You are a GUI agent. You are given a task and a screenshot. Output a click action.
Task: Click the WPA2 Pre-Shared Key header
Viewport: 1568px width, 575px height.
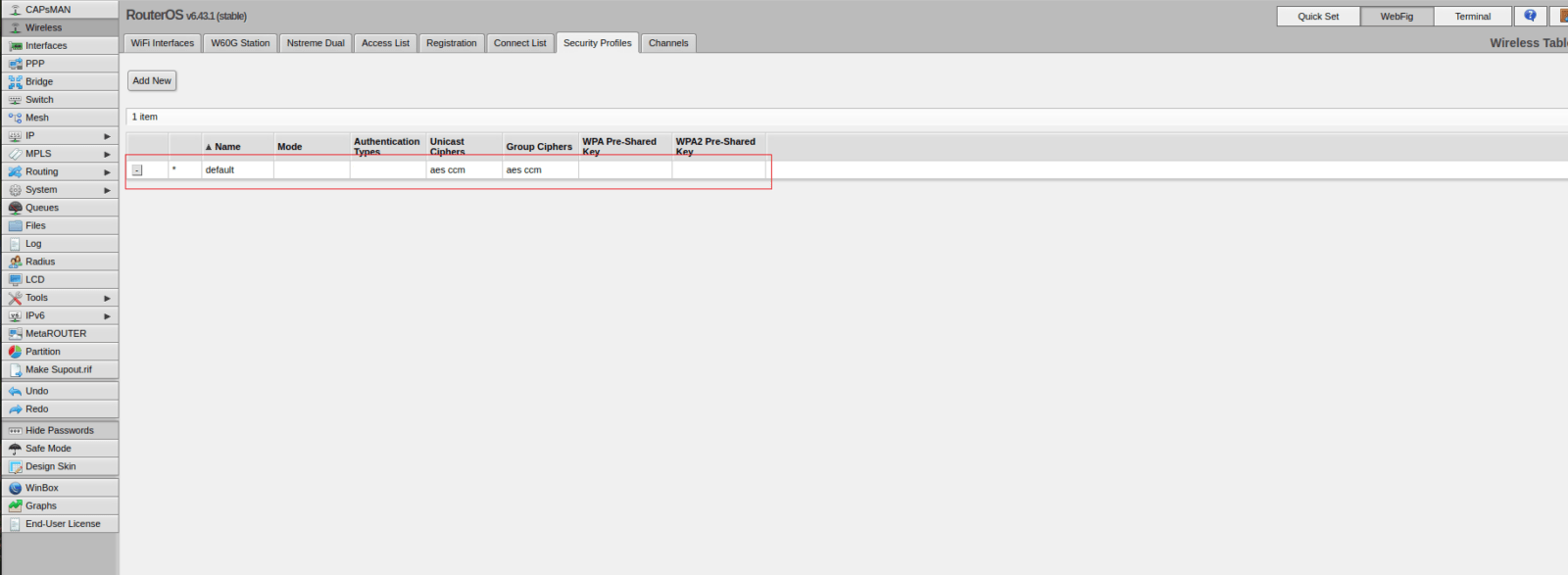point(718,147)
